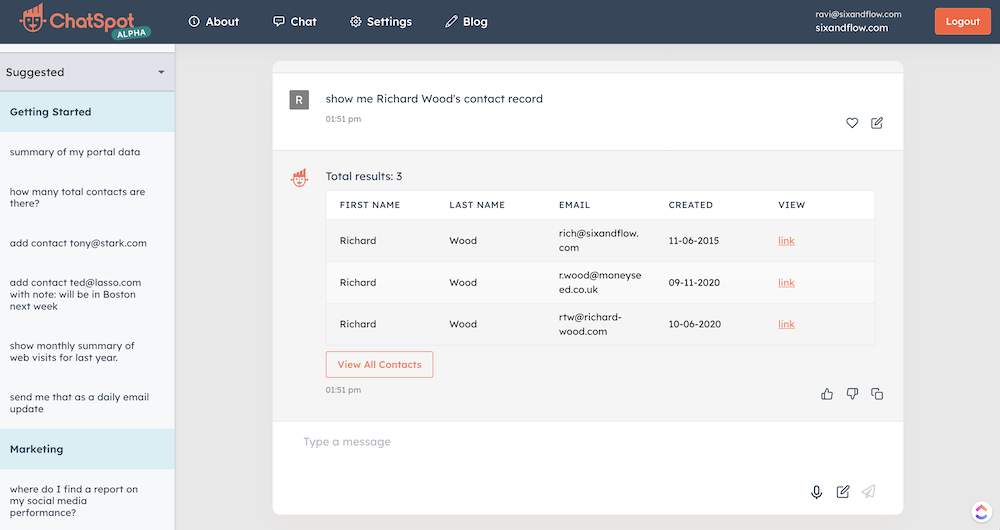The width and height of the screenshot is (1000, 530).
Task: Give thumbs down to response
Action: point(852,394)
